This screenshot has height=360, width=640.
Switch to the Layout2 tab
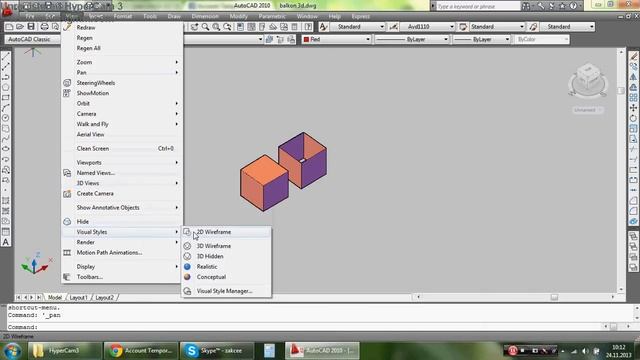104,298
